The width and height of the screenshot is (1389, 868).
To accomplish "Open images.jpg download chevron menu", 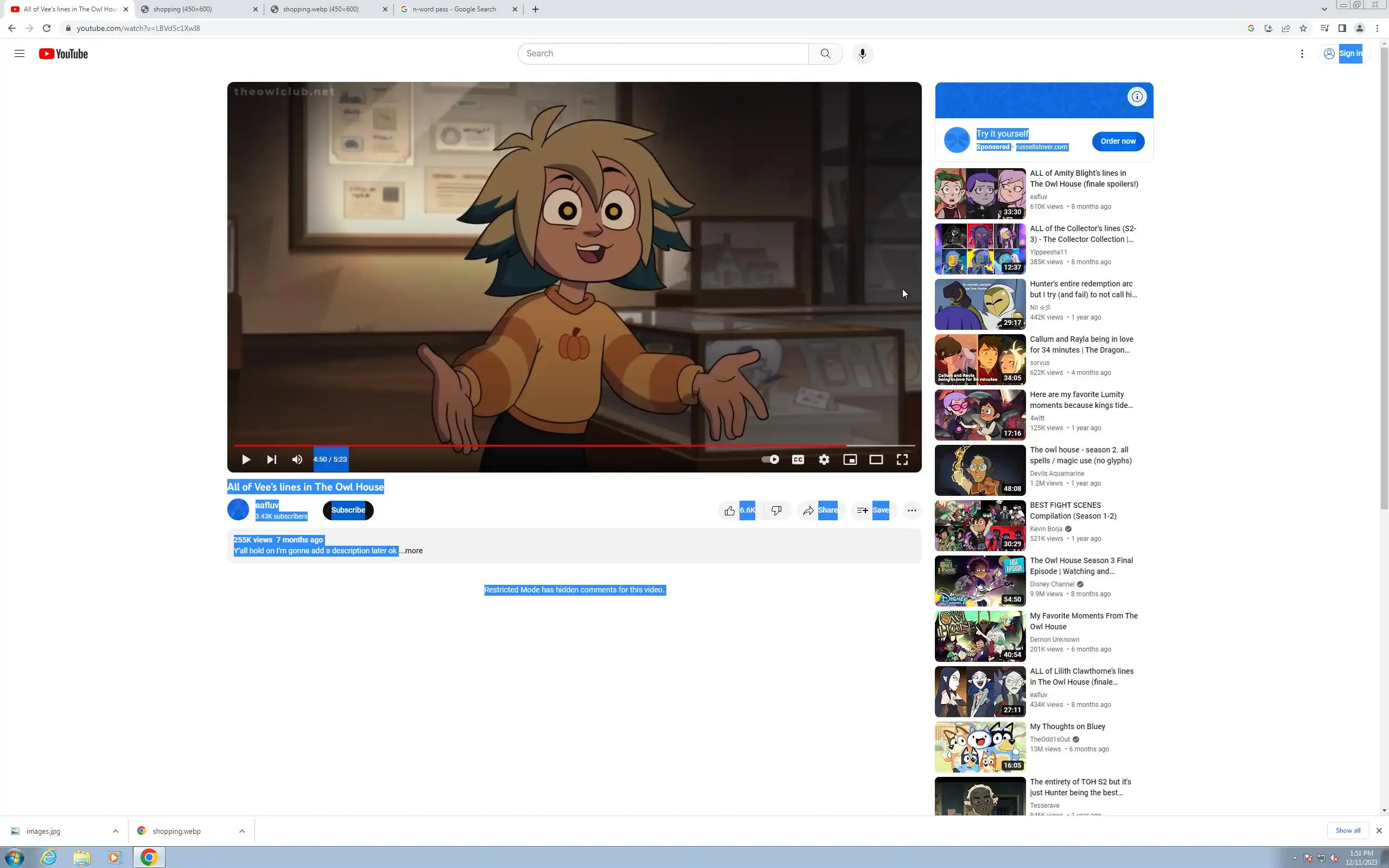I will pyautogui.click(x=116, y=831).
